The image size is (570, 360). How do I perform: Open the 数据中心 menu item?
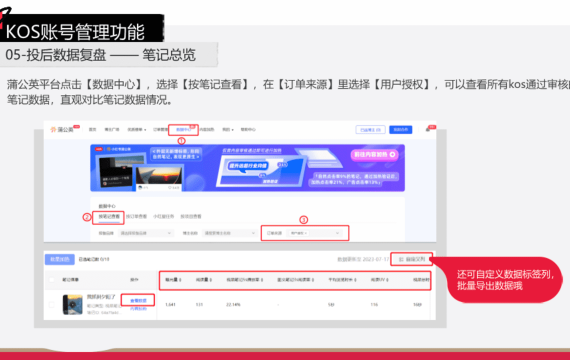[183, 129]
